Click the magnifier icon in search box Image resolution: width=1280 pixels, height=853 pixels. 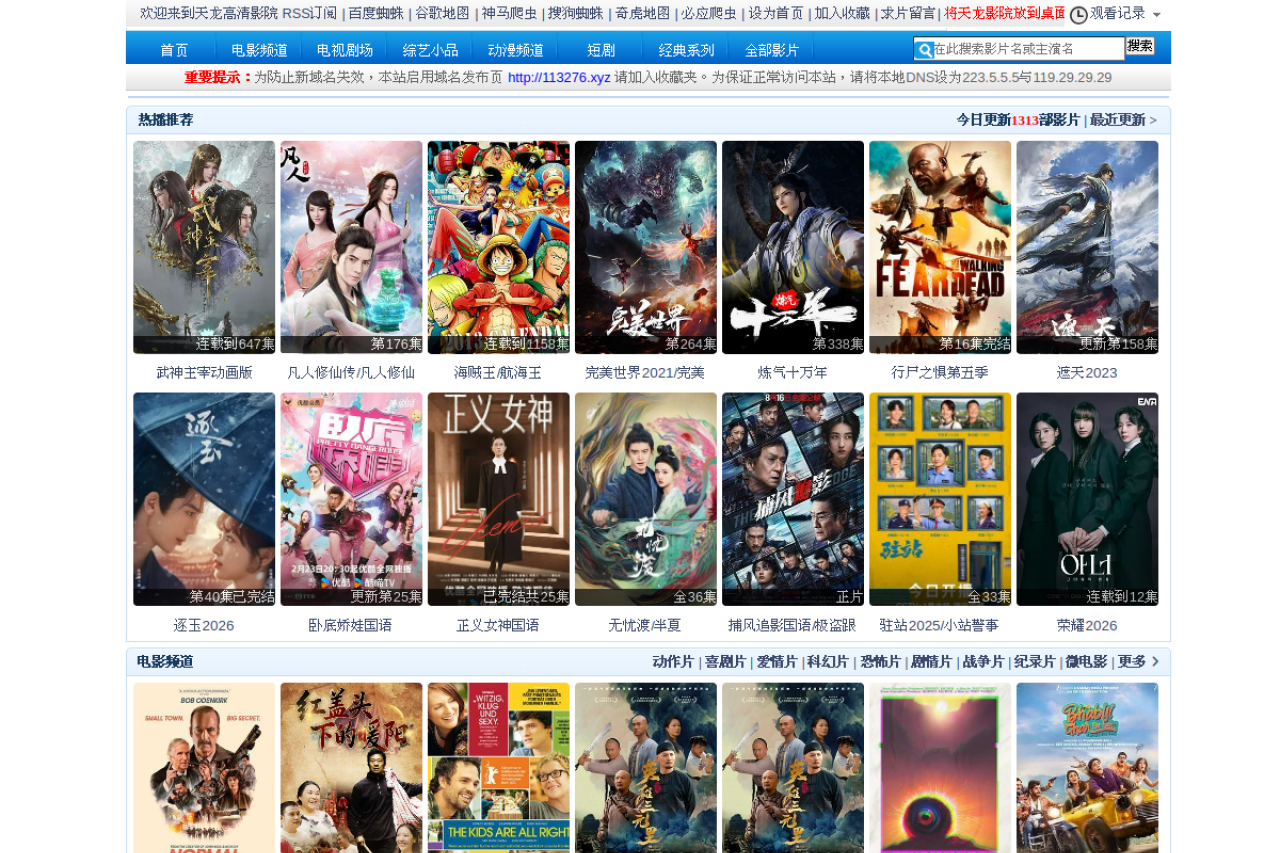[x=925, y=49]
